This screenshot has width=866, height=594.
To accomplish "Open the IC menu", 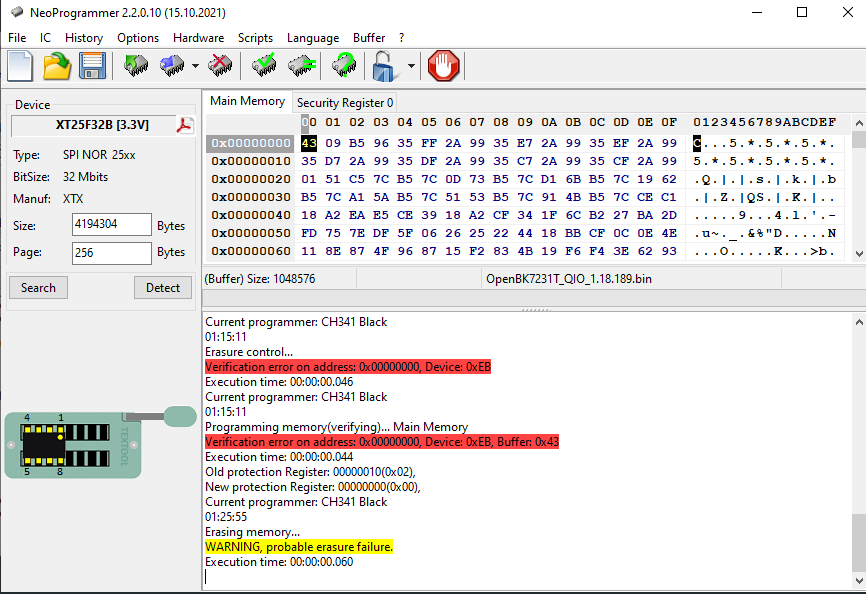I will [45, 38].
